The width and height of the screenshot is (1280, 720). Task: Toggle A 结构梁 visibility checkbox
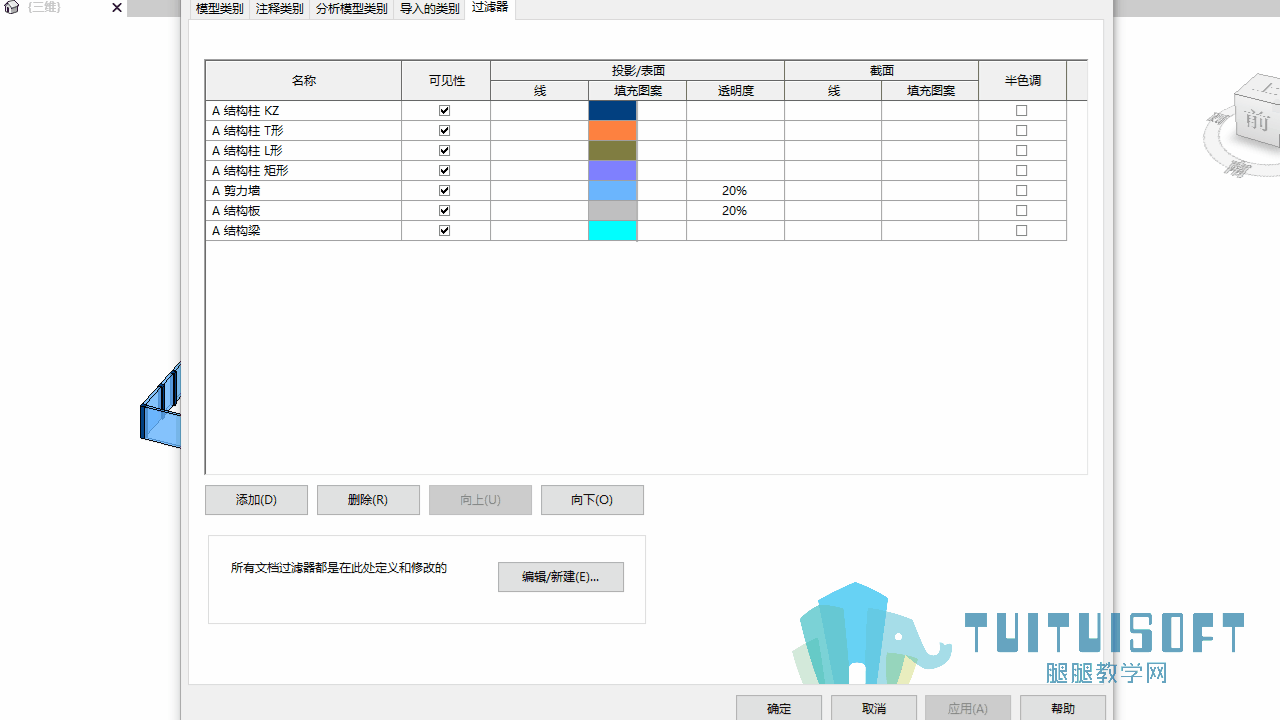445,231
